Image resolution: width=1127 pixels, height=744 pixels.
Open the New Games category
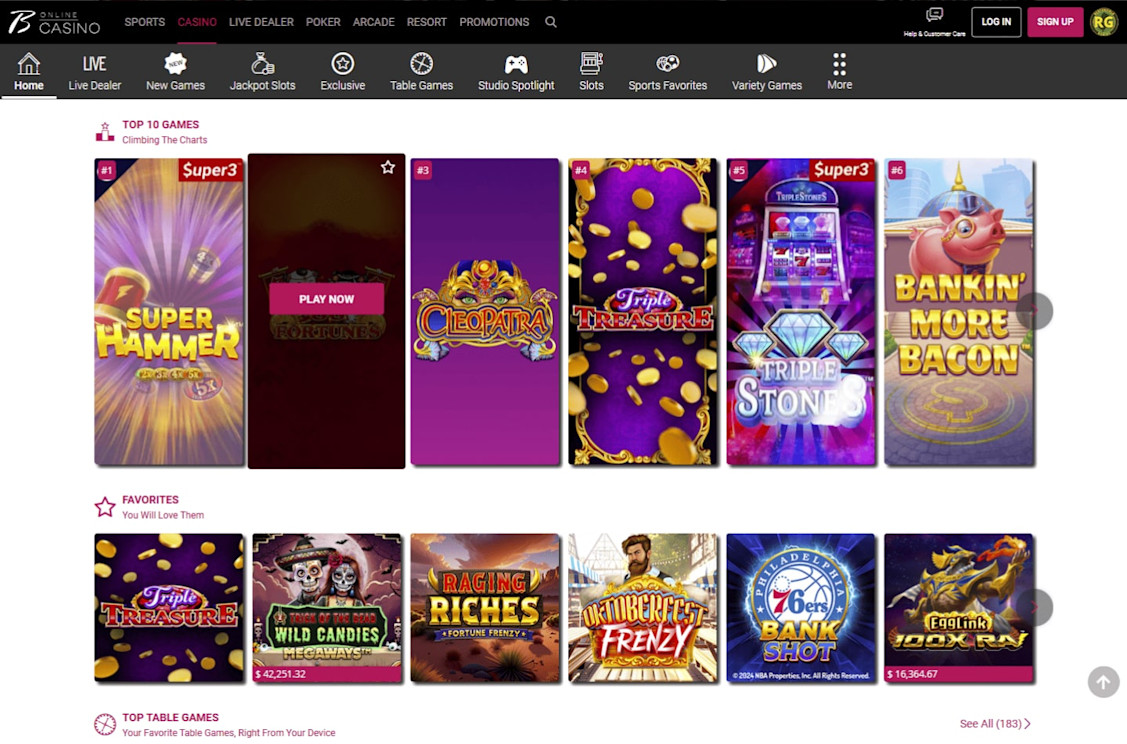[175, 72]
